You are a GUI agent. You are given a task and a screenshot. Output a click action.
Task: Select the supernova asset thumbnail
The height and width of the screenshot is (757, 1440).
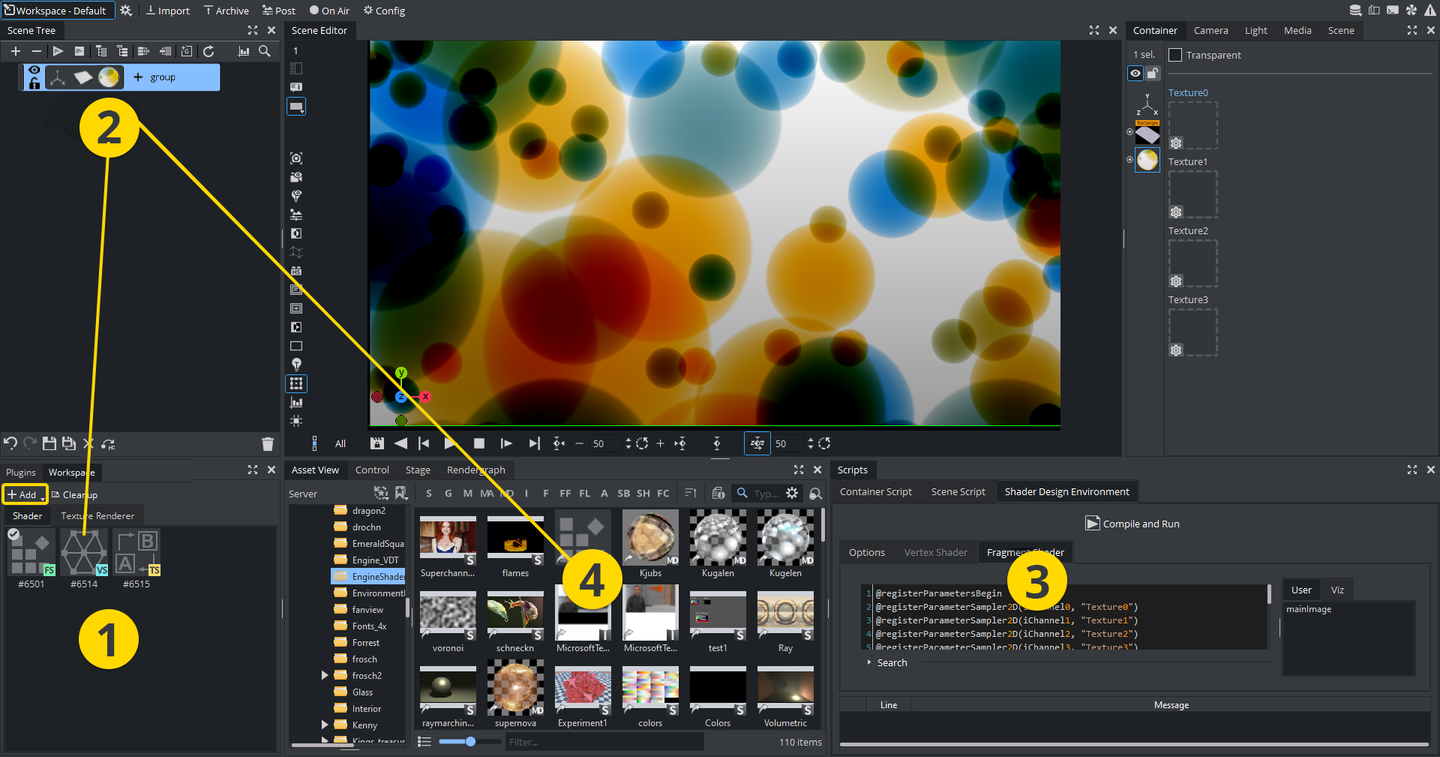515,687
